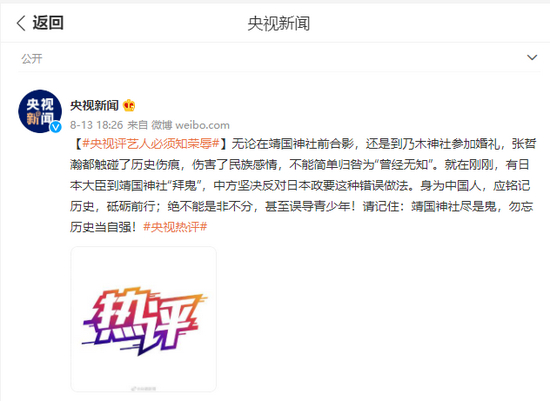
Task: Open the 微博 weibo.com source link
Action: click(190, 125)
